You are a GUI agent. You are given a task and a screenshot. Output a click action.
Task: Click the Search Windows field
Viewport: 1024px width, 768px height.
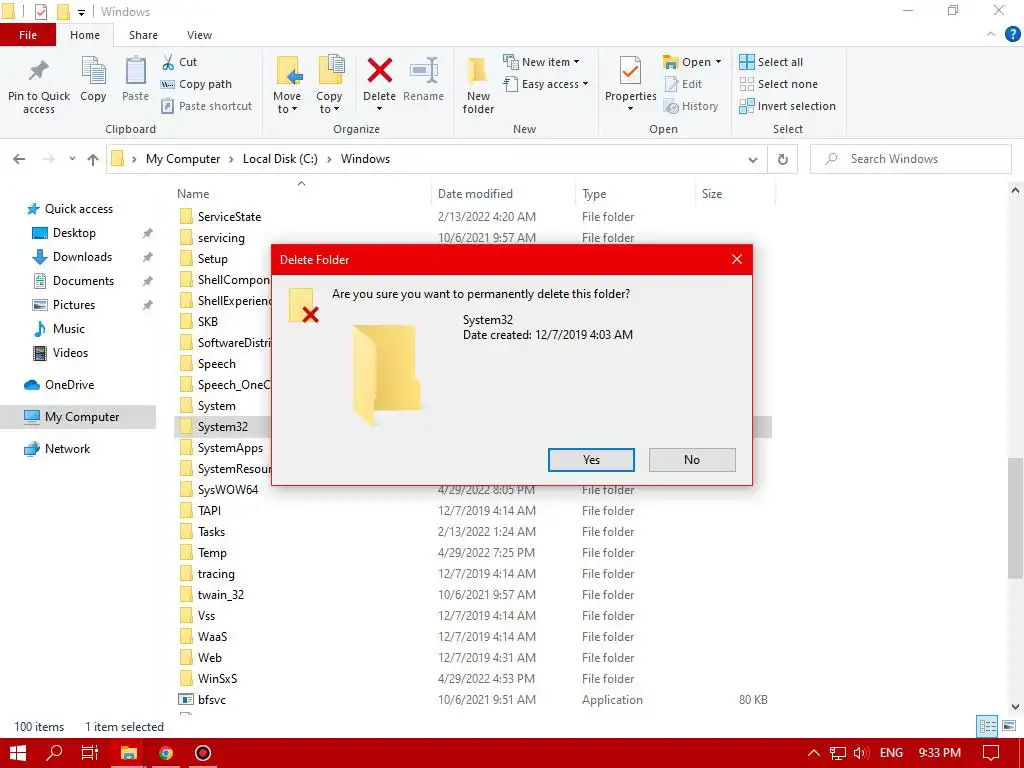(911, 159)
